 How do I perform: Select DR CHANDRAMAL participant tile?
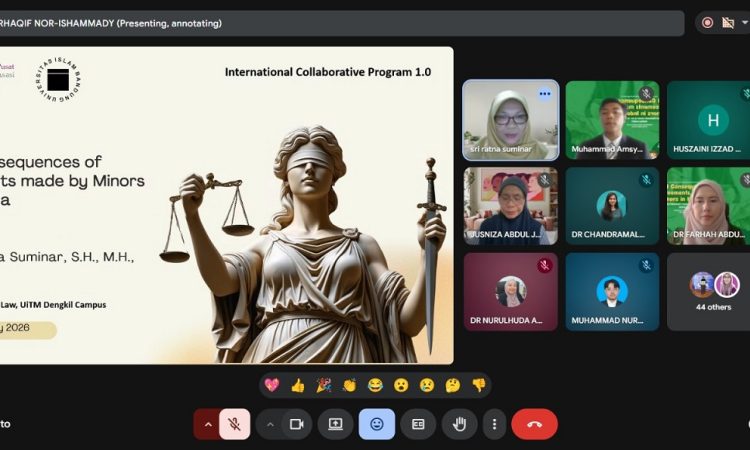612,206
